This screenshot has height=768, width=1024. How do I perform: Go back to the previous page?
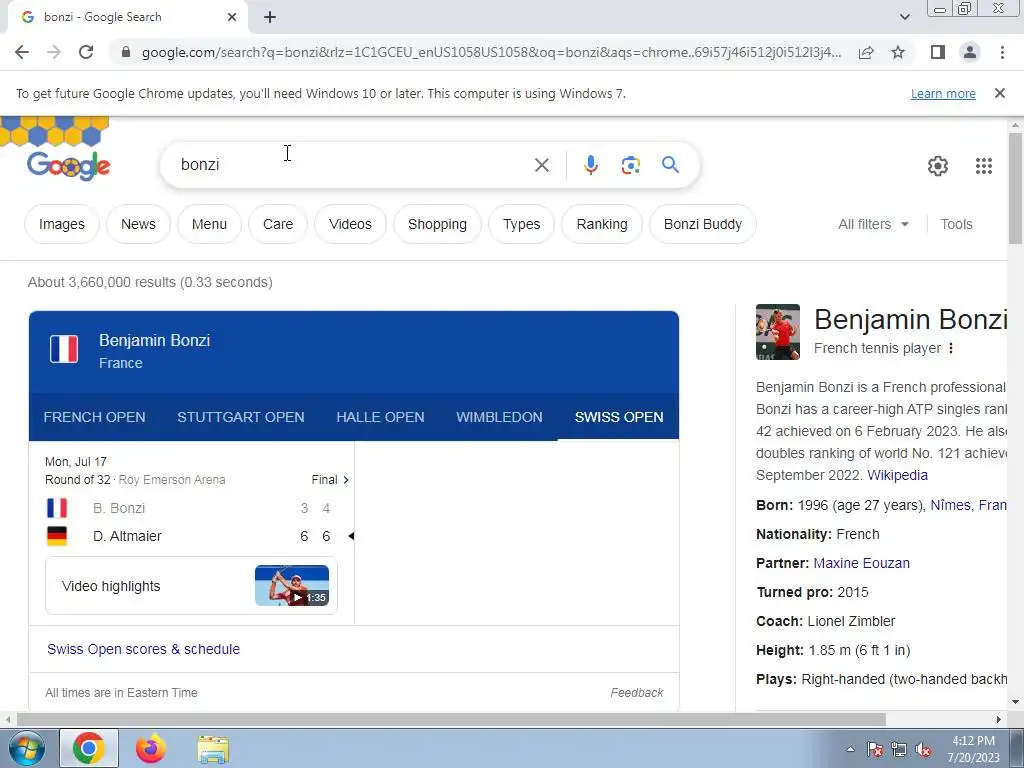22,52
